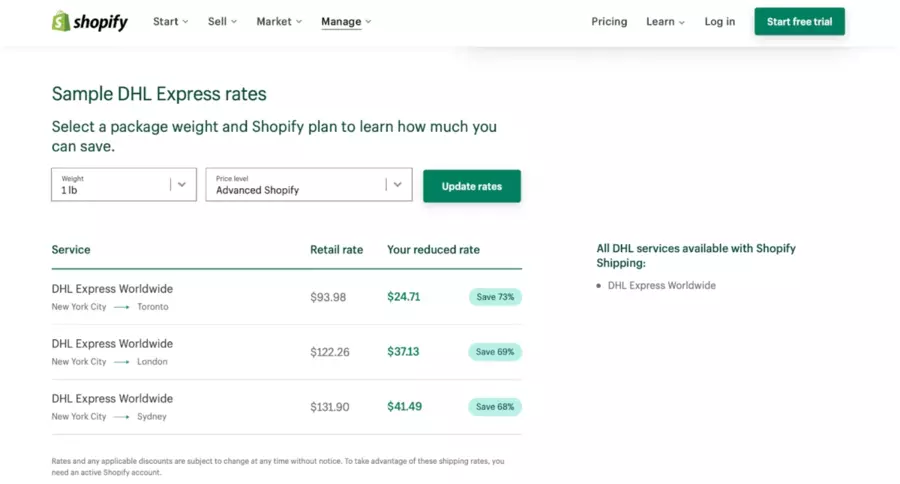Viewport: 900px width, 484px height.
Task: Click Your reduced rate column header
Action: [x=433, y=250]
